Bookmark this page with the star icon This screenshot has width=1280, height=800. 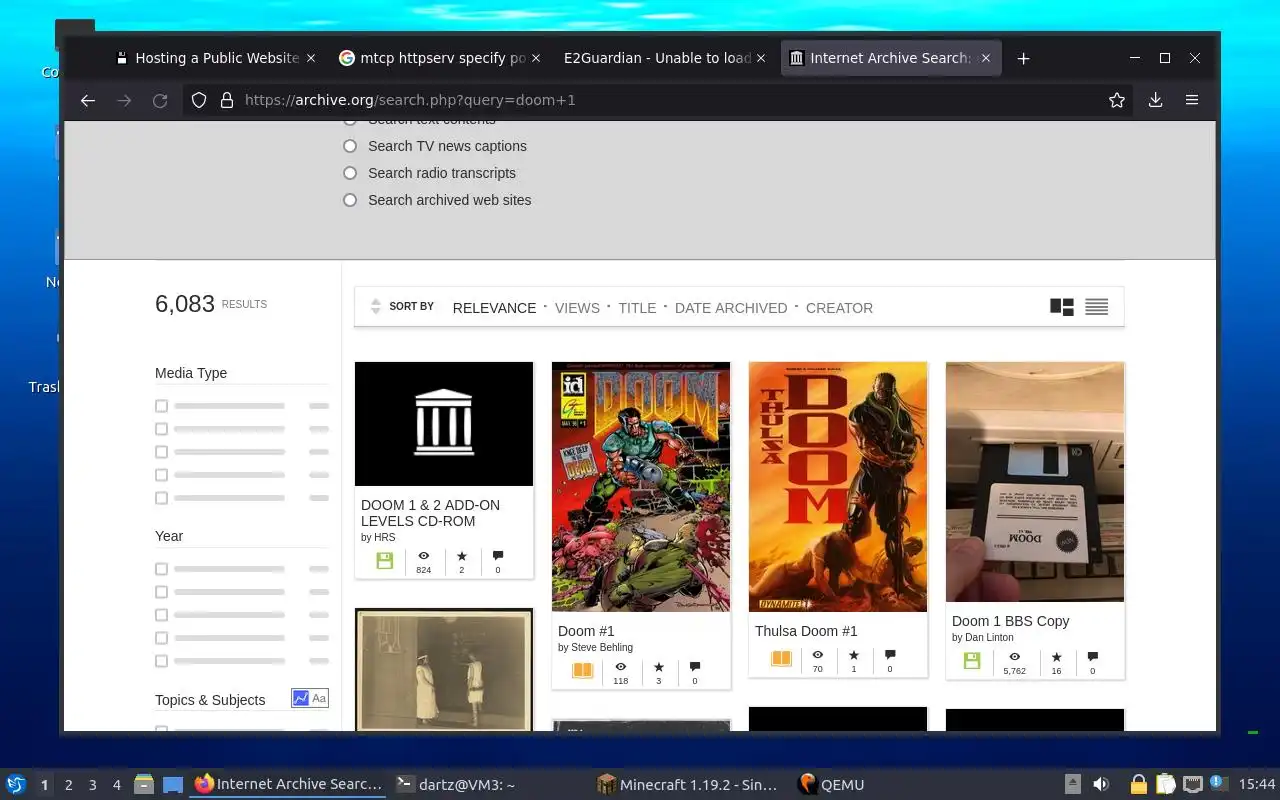tap(1117, 100)
